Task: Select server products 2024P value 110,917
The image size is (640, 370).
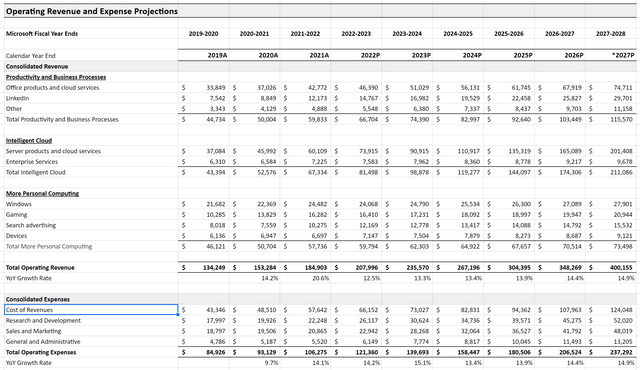Action: point(469,151)
